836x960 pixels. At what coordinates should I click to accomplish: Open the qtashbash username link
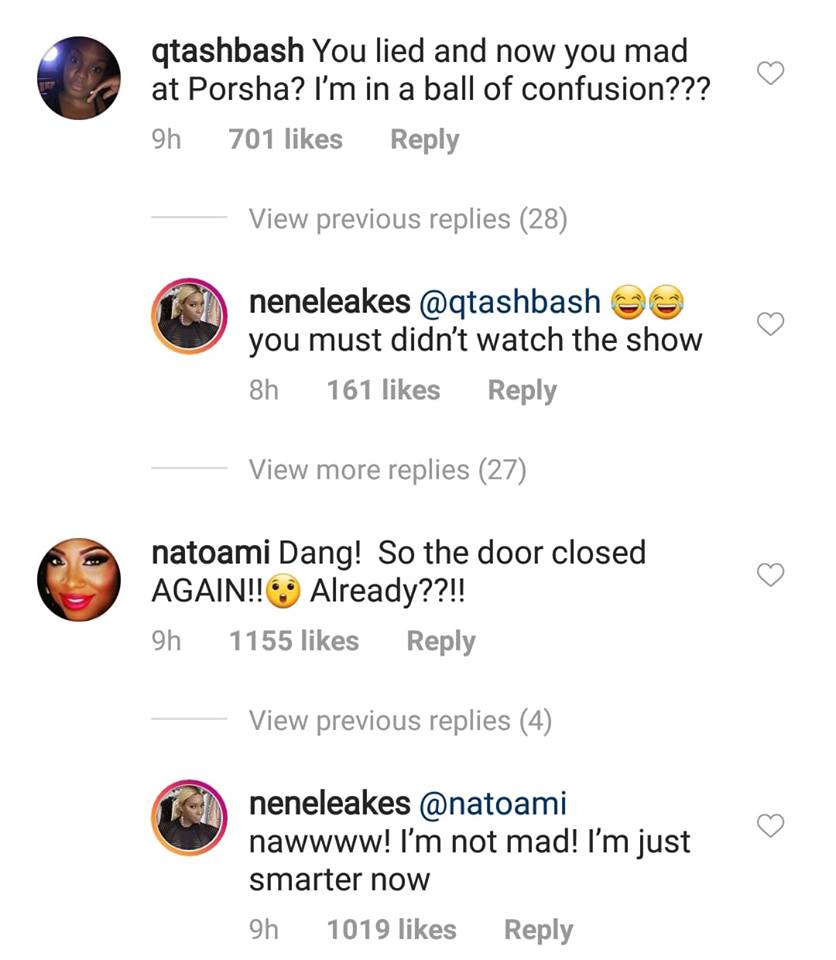pos(227,50)
